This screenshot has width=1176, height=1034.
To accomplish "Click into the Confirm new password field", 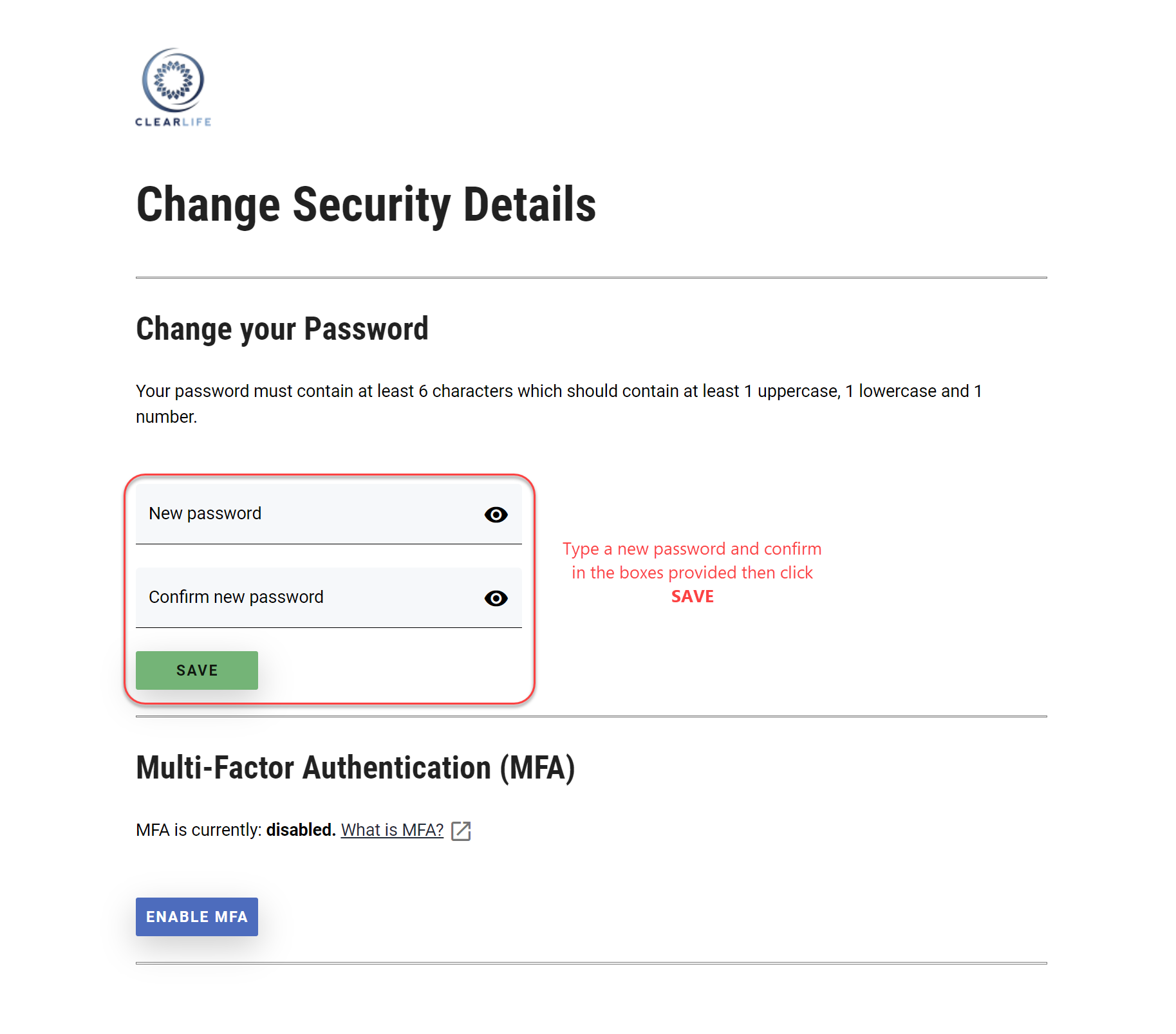I will click(309, 598).
